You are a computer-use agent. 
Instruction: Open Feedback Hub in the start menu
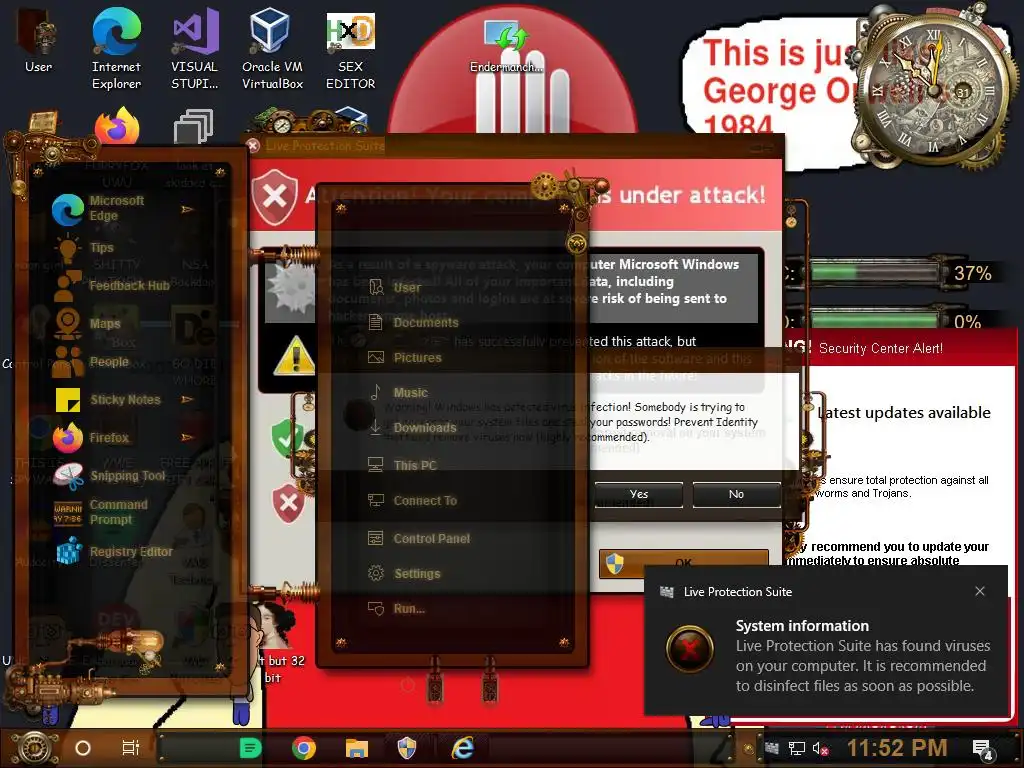tap(111, 285)
